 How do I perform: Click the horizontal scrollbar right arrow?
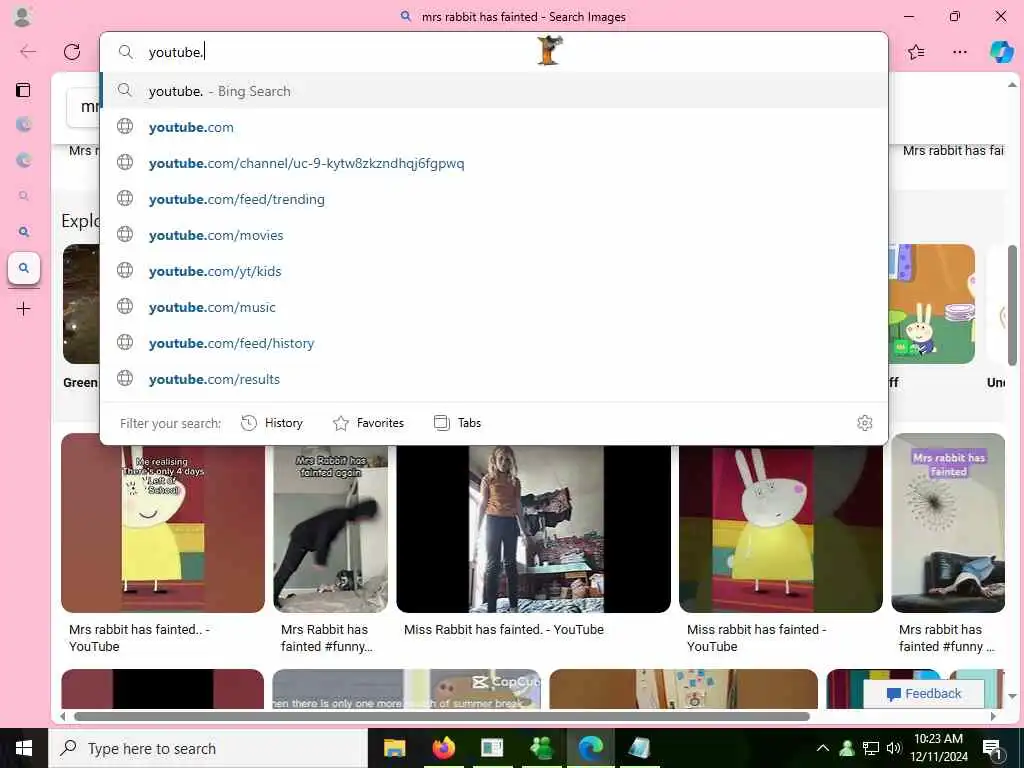click(993, 716)
